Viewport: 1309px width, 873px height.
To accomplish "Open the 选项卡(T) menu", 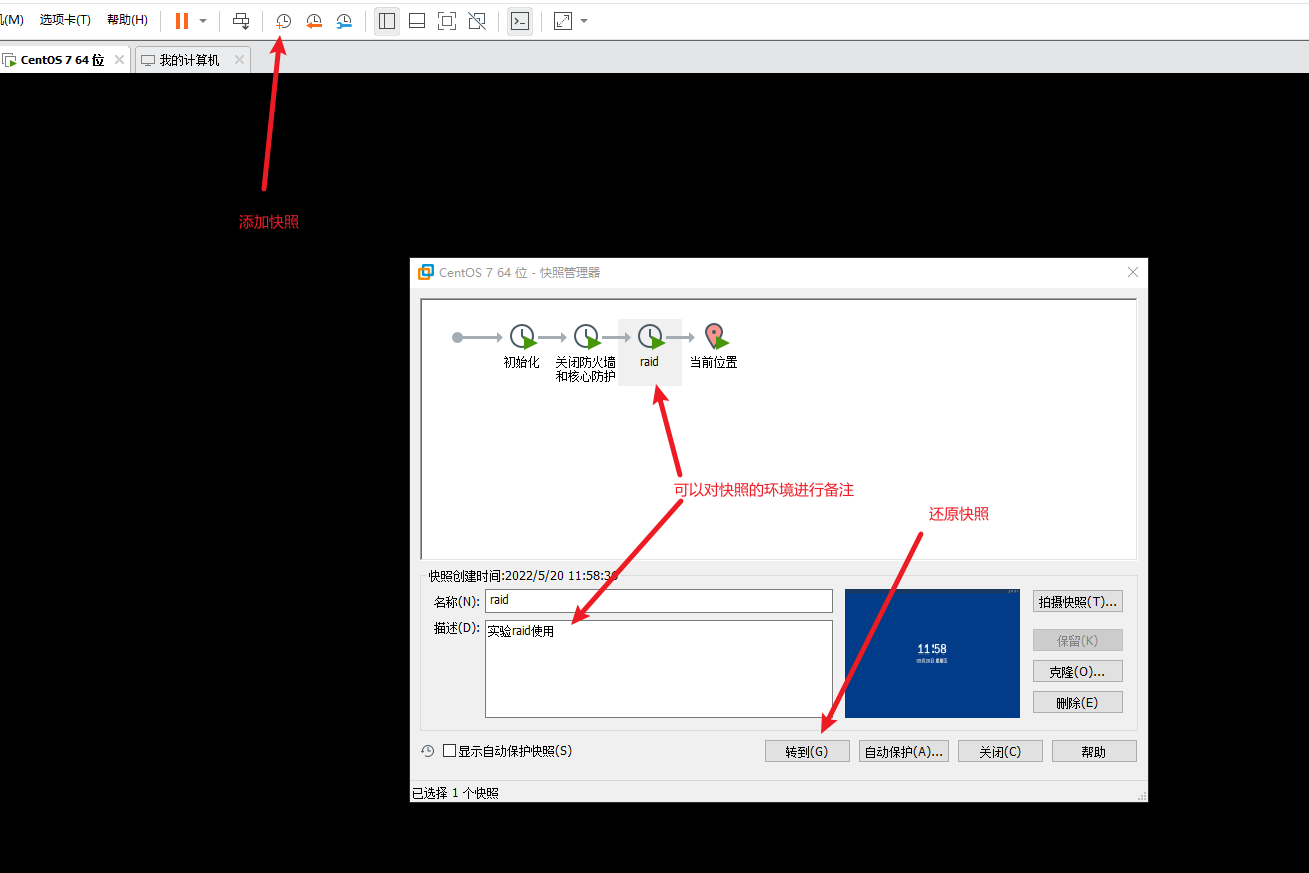I will [x=65, y=20].
